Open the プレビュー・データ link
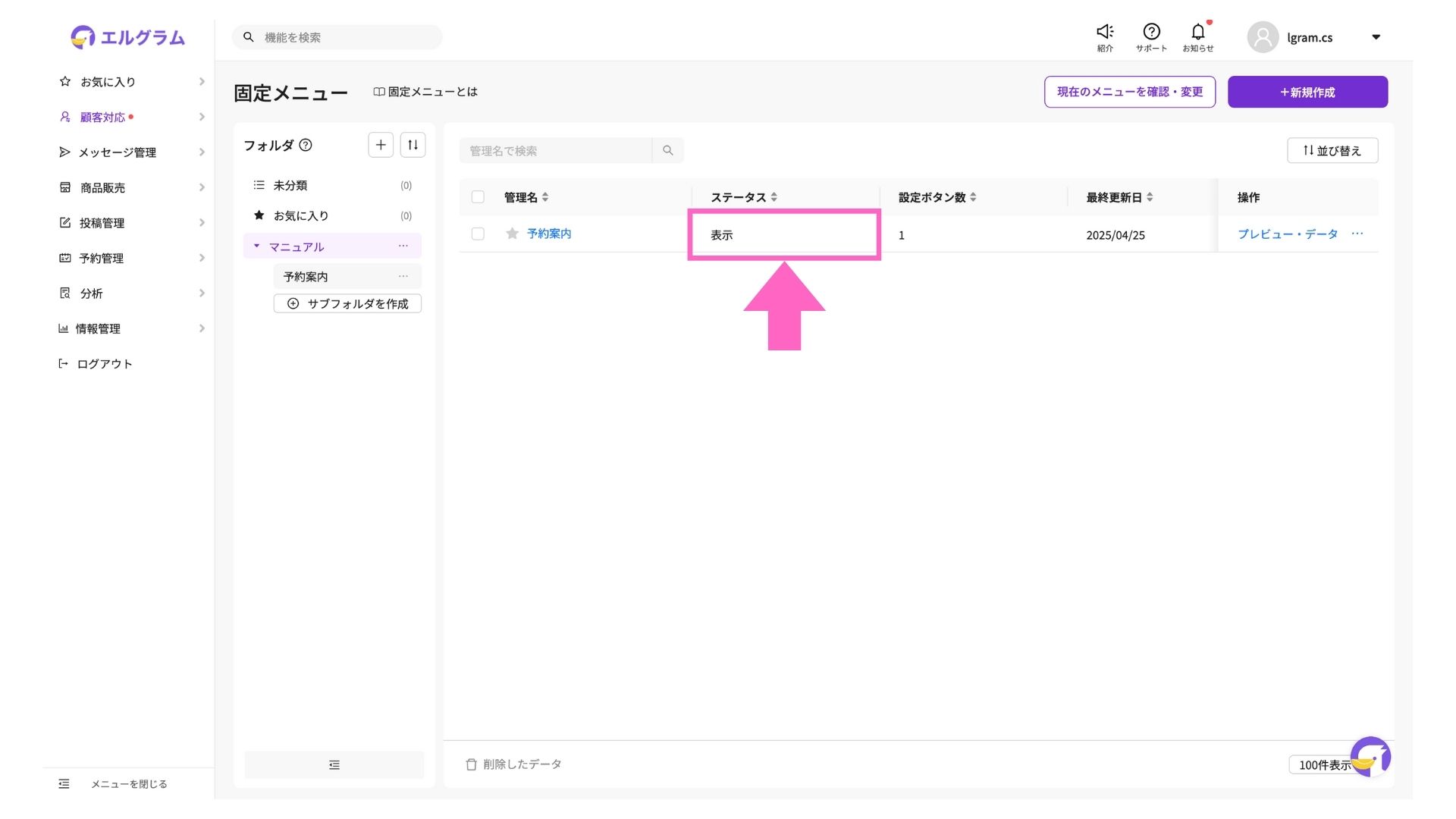Screen dimensions: 1456x819 pos(1287,234)
